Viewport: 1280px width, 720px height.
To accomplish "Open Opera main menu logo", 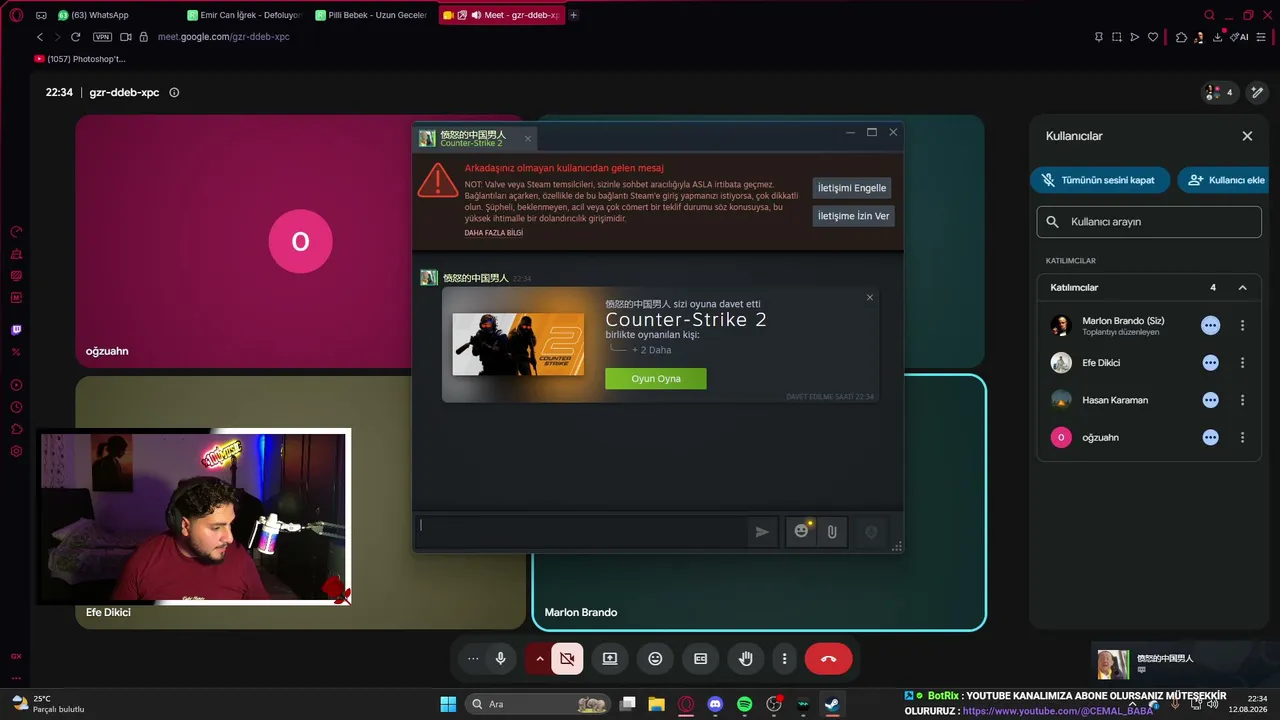I will (16, 15).
